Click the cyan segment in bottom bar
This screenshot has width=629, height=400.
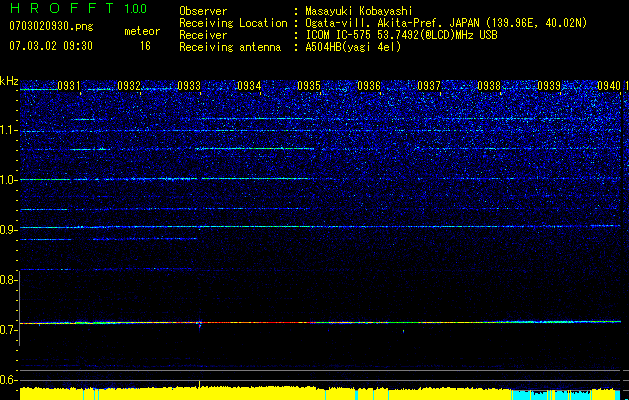point(530,394)
